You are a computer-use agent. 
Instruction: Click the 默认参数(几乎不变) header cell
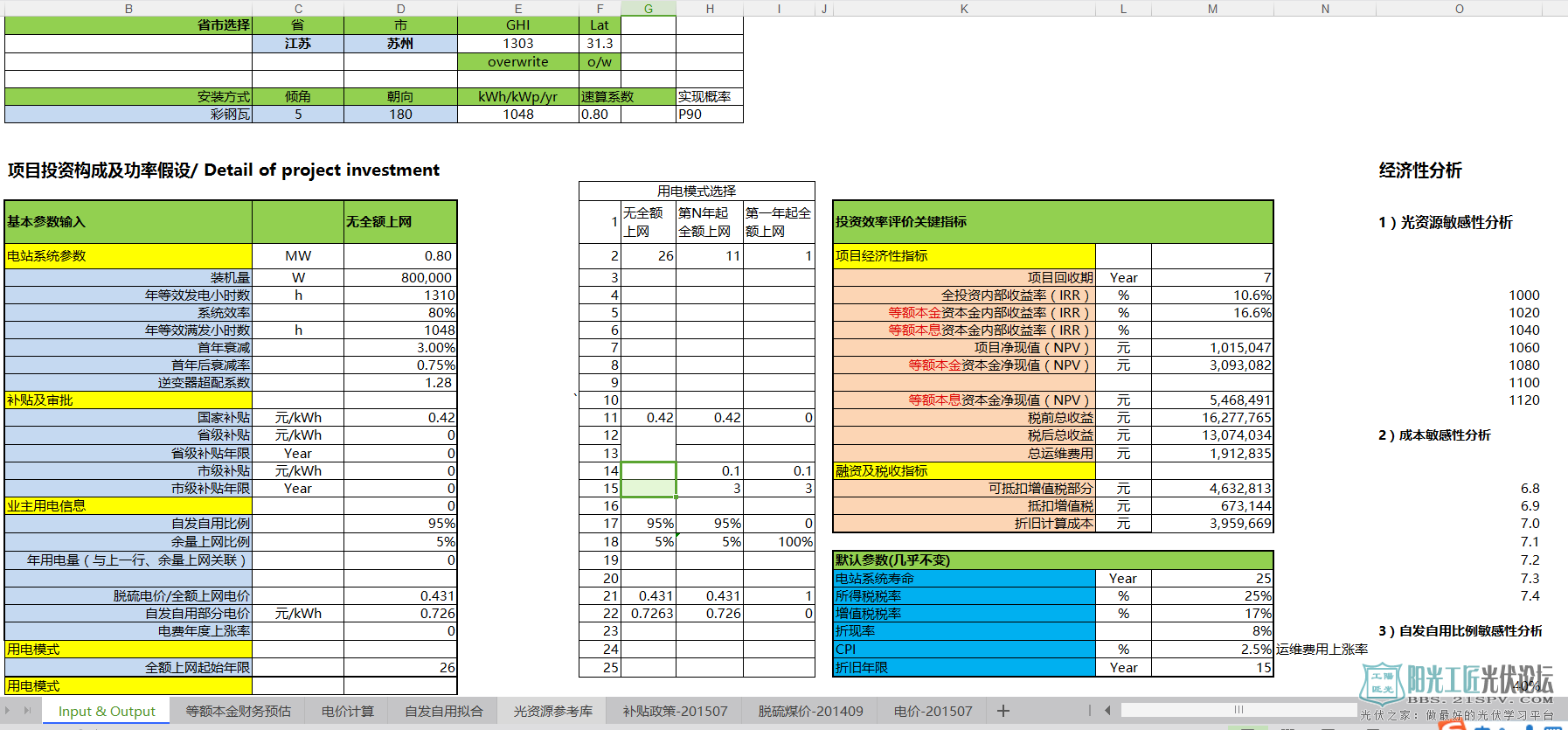(1053, 560)
